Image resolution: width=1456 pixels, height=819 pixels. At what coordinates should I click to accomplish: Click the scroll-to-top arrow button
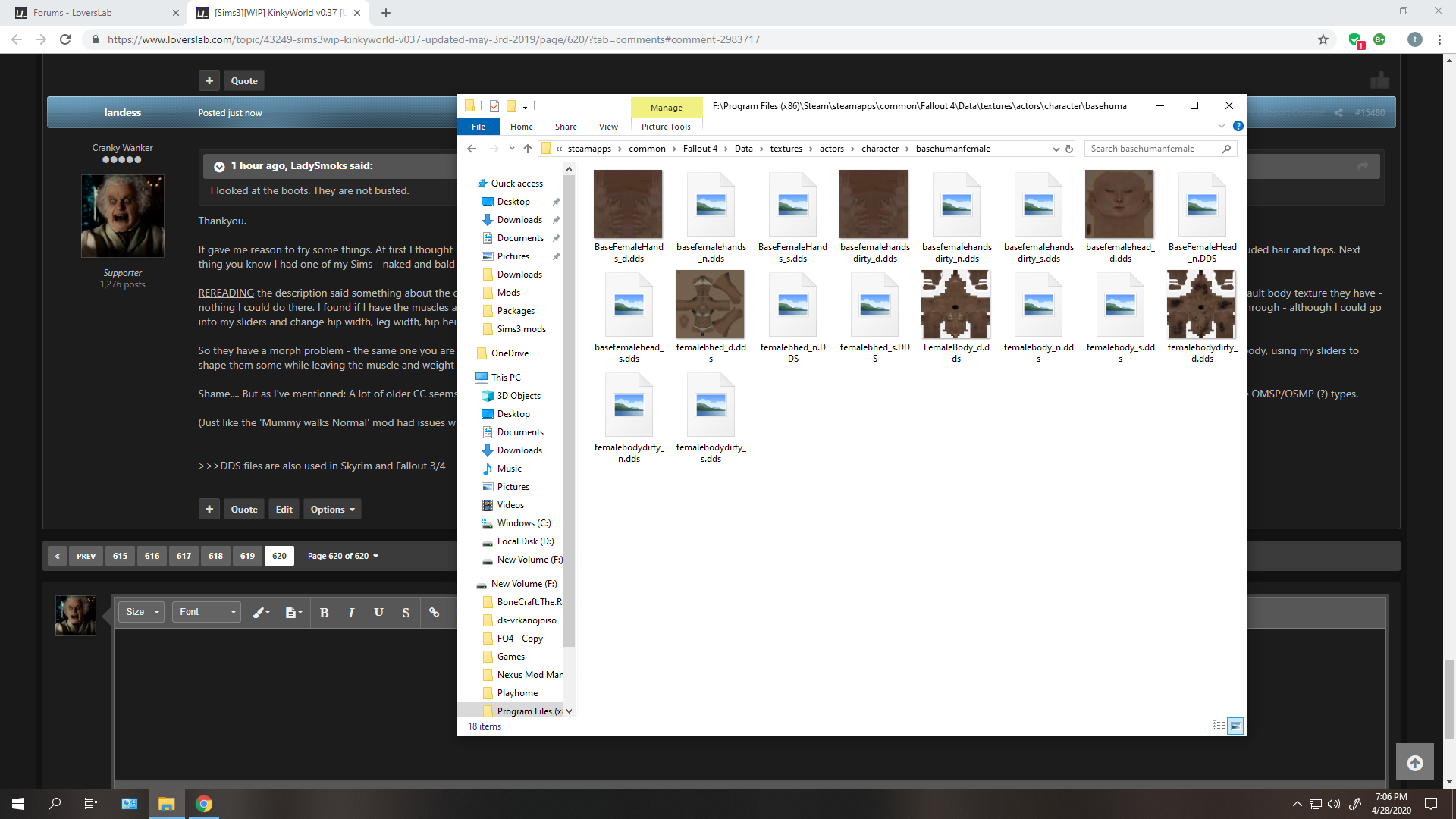[x=1415, y=763]
